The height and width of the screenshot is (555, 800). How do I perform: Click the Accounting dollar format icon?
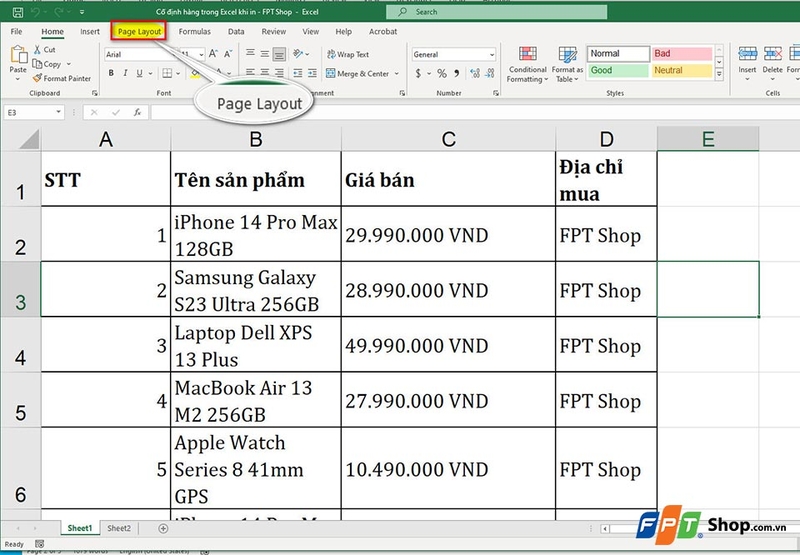[x=418, y=73]
